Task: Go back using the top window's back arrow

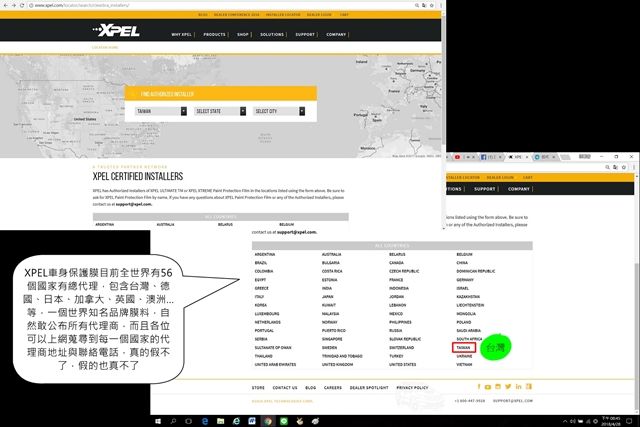Action: (x=5, y=5)
